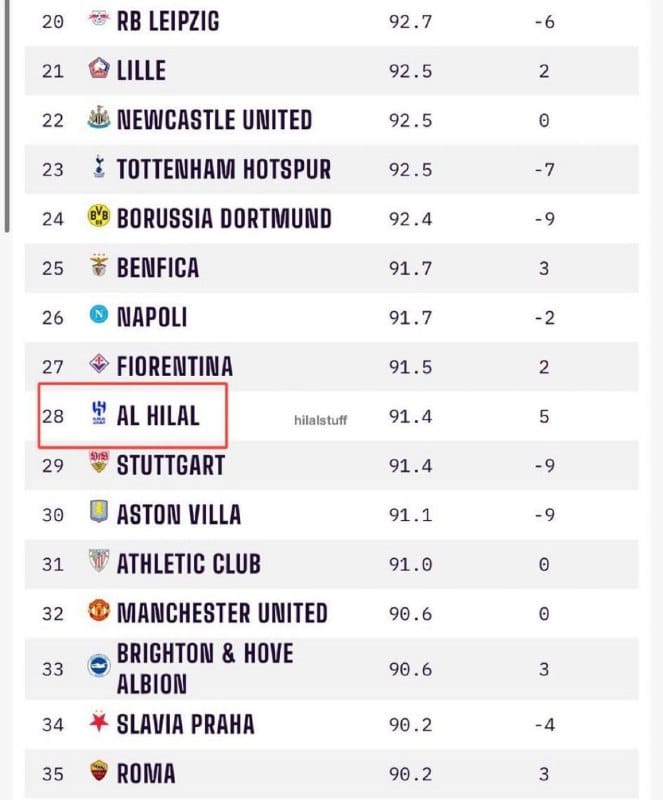The width and height of the screenshot is (663, 800).
Task: Click the page scrollbar thumb on left edge
Action: pyautogui.click(x=7, y=115)
